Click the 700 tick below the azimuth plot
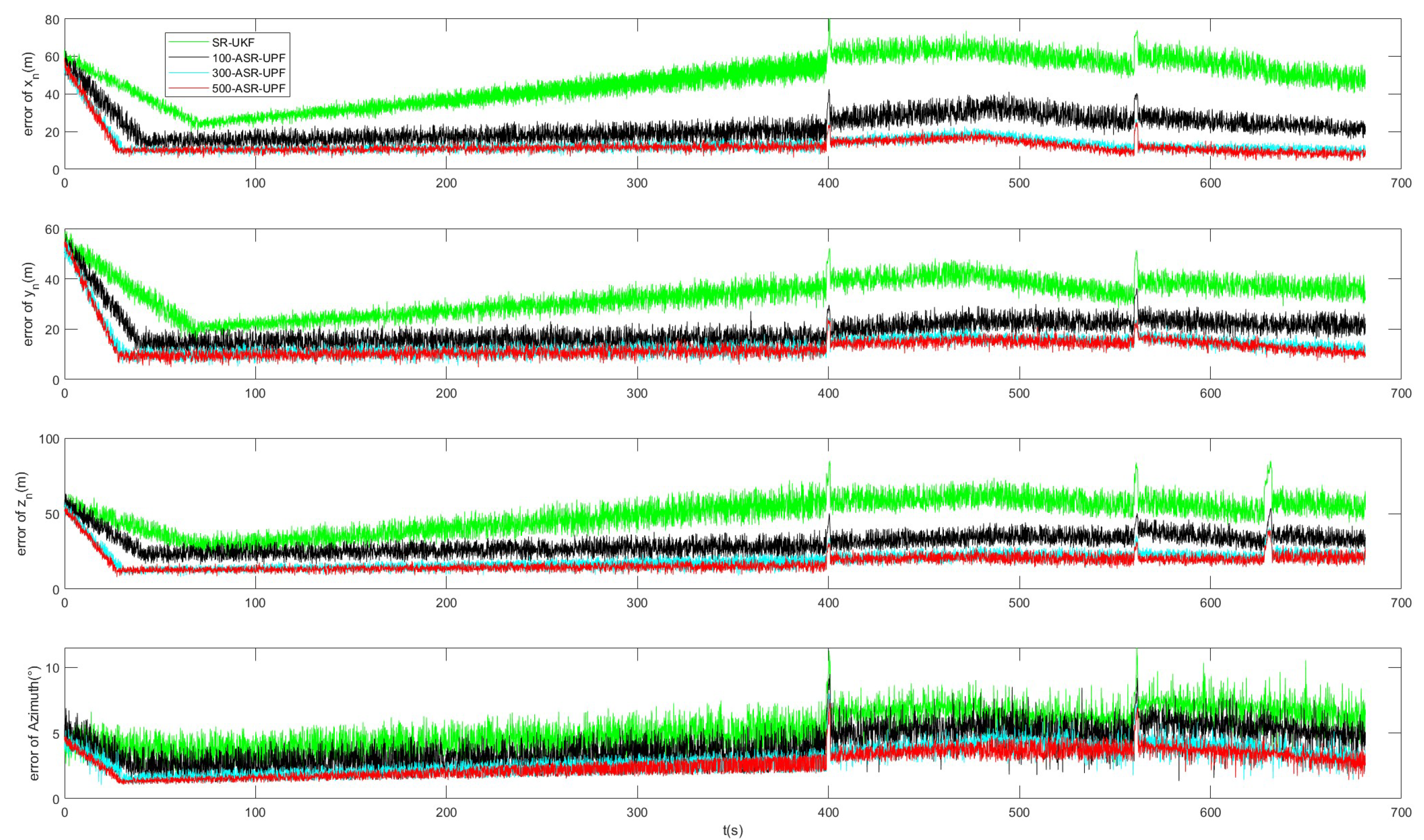Image resolution: width=1424 pixels, height=840 pixels. point(1401,812)
